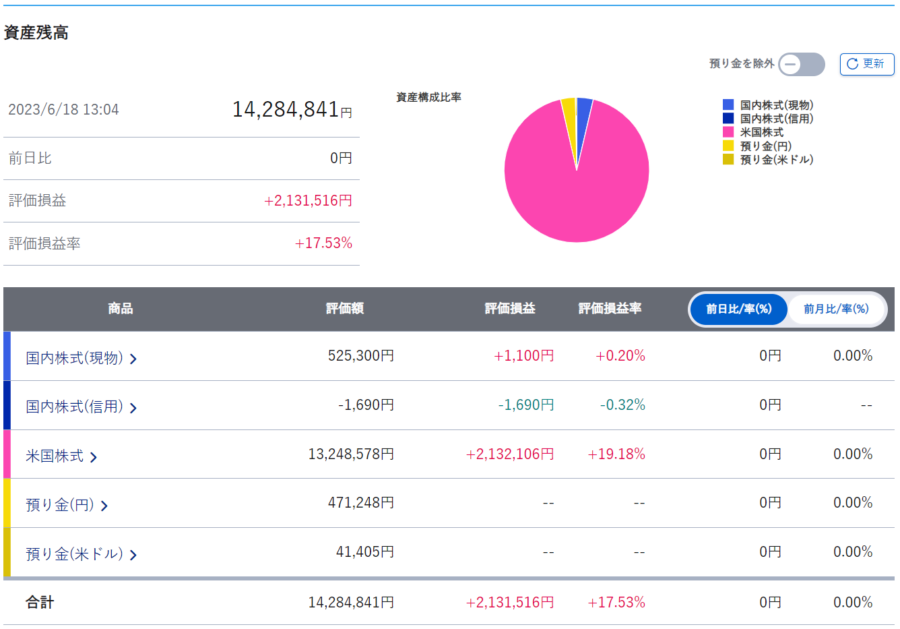Click the yellow 預り金(円) legend square

pos(729,146)
